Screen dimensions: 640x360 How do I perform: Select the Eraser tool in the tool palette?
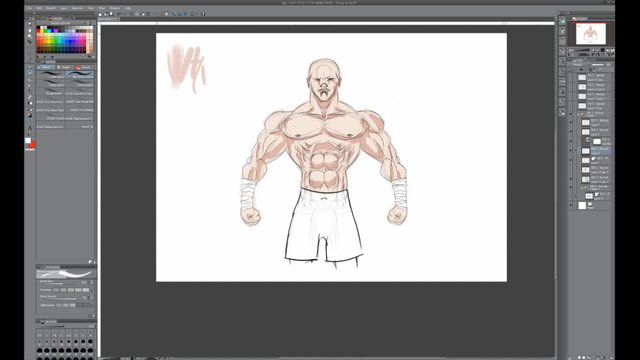(x=30, y=97)
